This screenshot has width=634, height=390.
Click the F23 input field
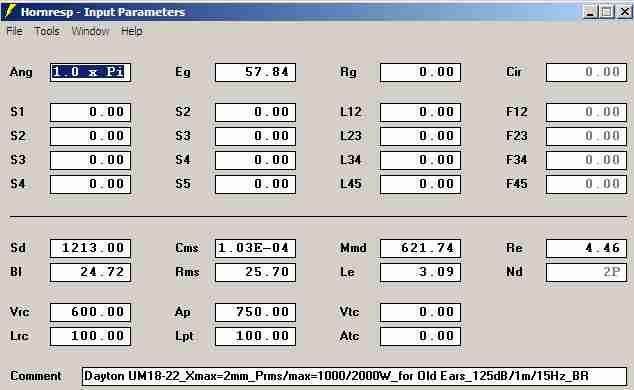[586, 136]
